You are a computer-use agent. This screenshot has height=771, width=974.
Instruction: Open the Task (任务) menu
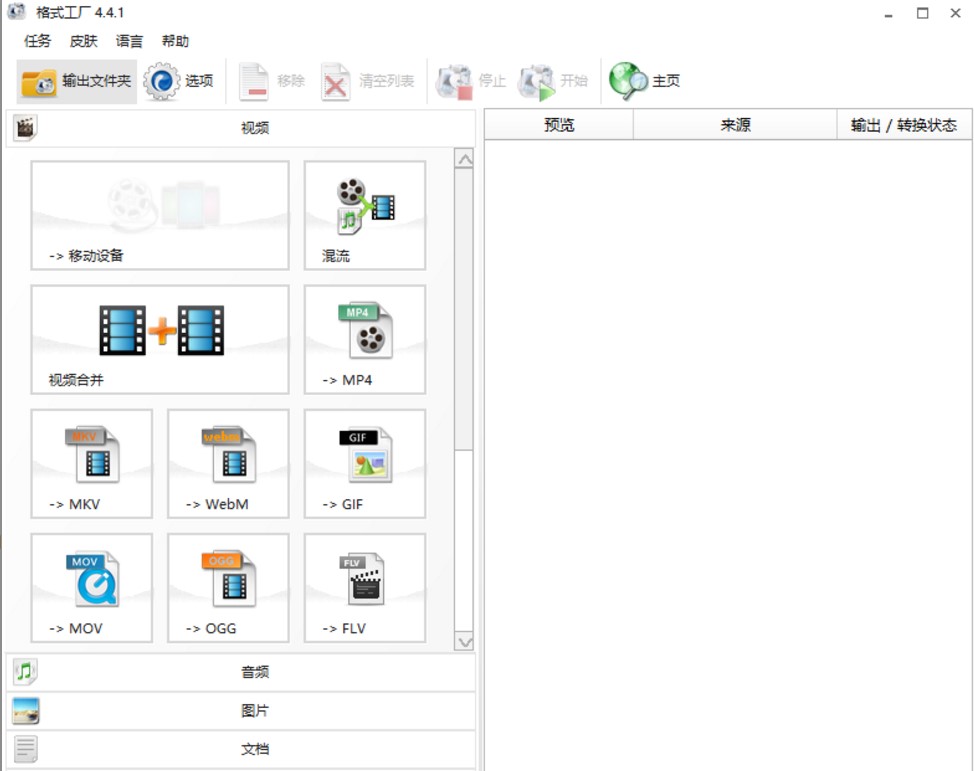[38, 41]
